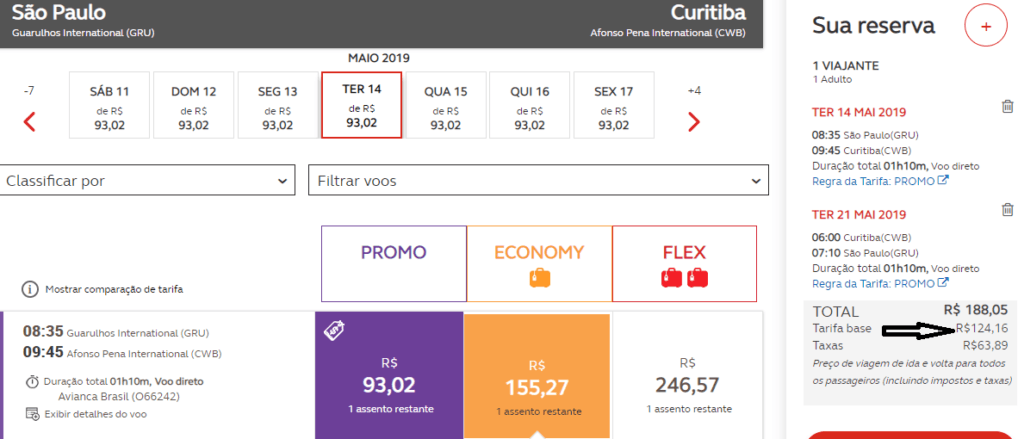Viewport: 1024px width, 439px height.
Task: Click the previous dates red left arrow
Action: coord(29,122)
